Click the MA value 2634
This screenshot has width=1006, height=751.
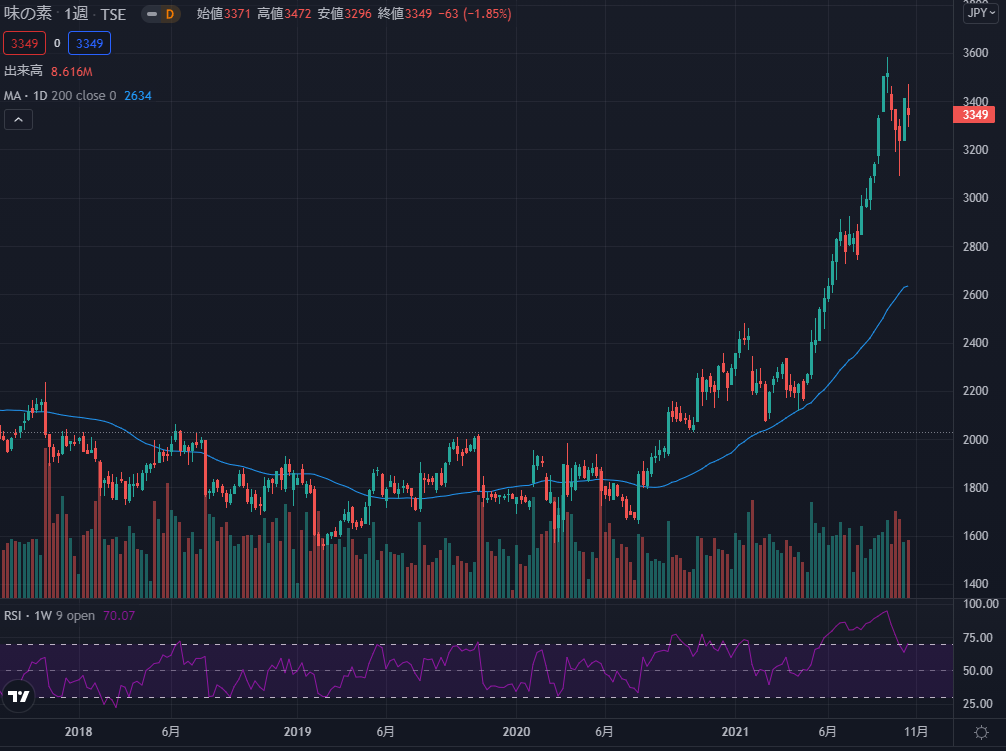coord(138,96)
